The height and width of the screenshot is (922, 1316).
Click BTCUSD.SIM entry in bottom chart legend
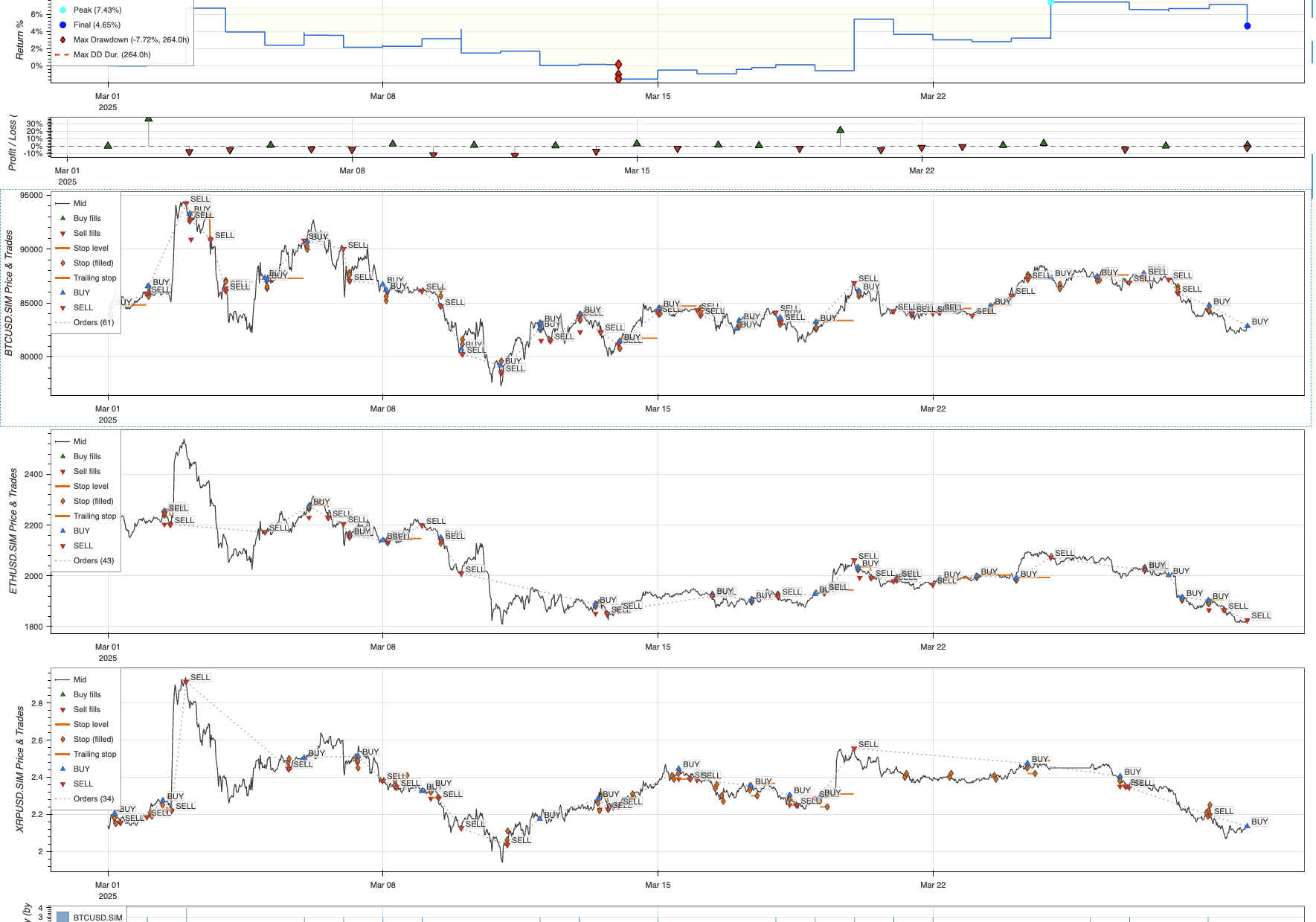97,918
